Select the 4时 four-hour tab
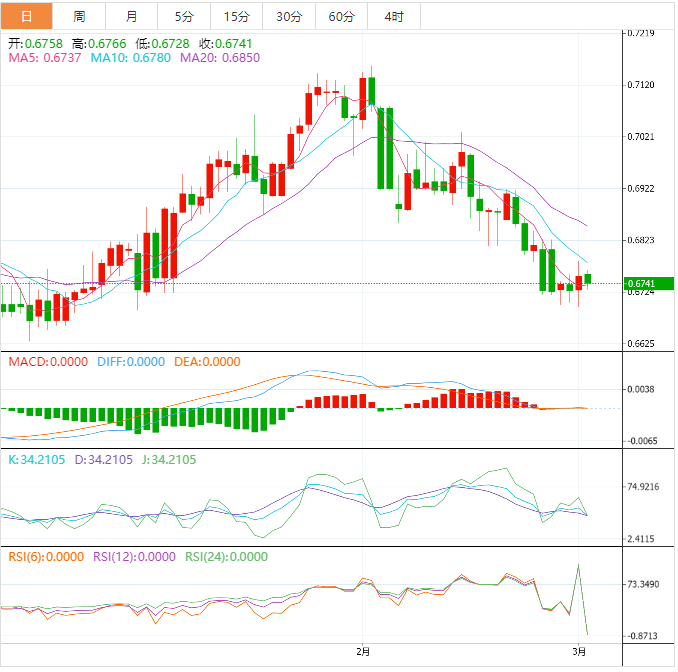The height and width of the screenshot is (672, 678). (393, 16)
